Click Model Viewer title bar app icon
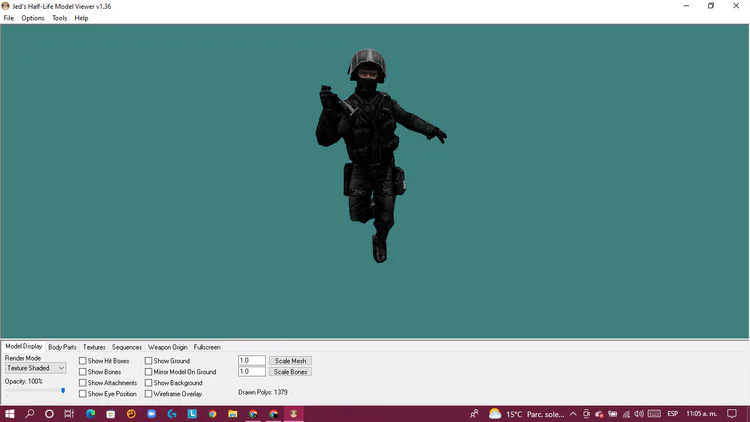Image resolution: width=750 pixels, height=422 pixels. (x=5, y=6)
